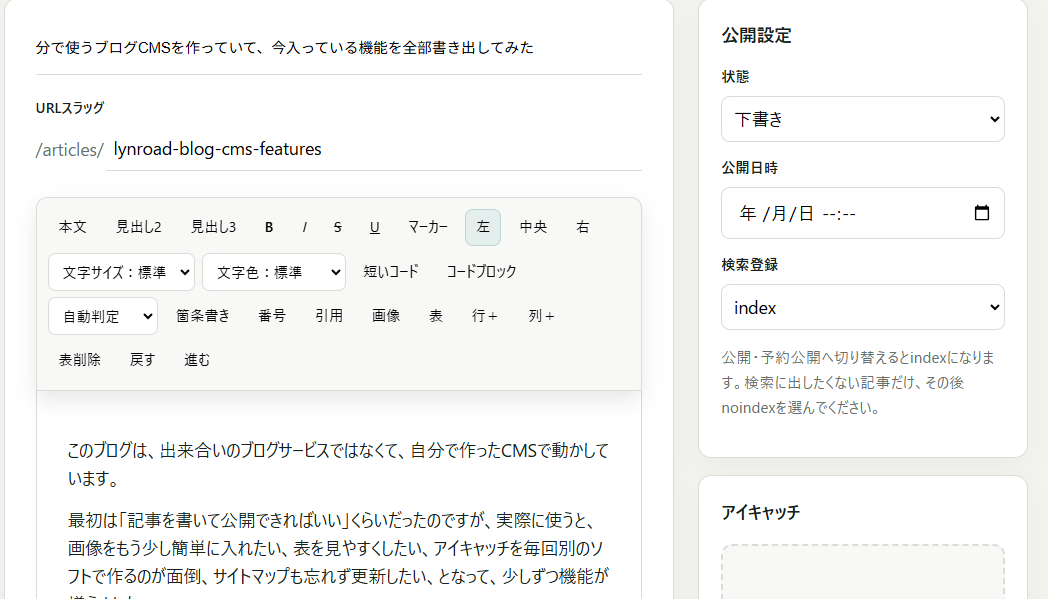Image resolution: width=1048 pixels, height=599 pixels.
Task: Add table column with 列+
Action: pyautogui.click(x=541, y=316)
